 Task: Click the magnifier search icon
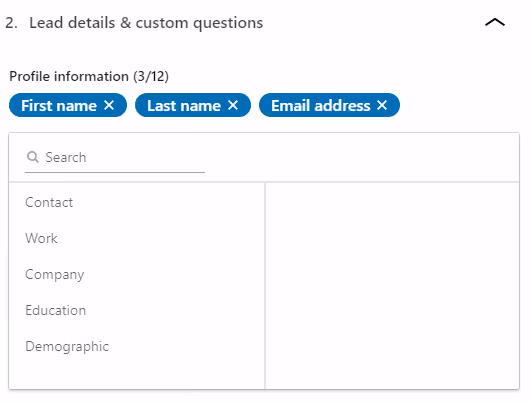click(x=33, y=157)
